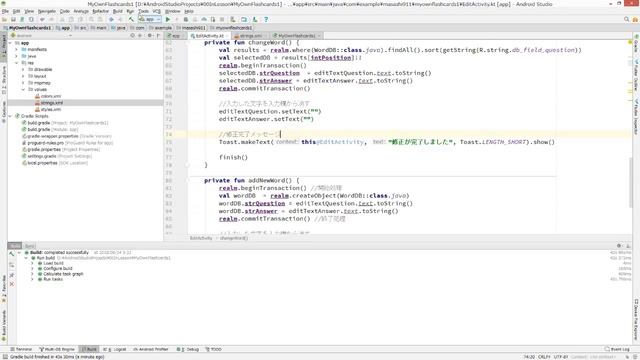The image size is (640, 360).
Task: Click the Debug app bug icon
Action: pyautogui.click(x=186, y=19)
